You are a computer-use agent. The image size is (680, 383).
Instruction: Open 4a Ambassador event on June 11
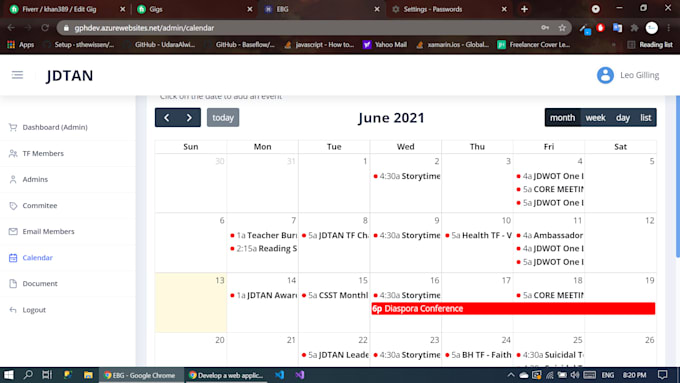[549, 235]
